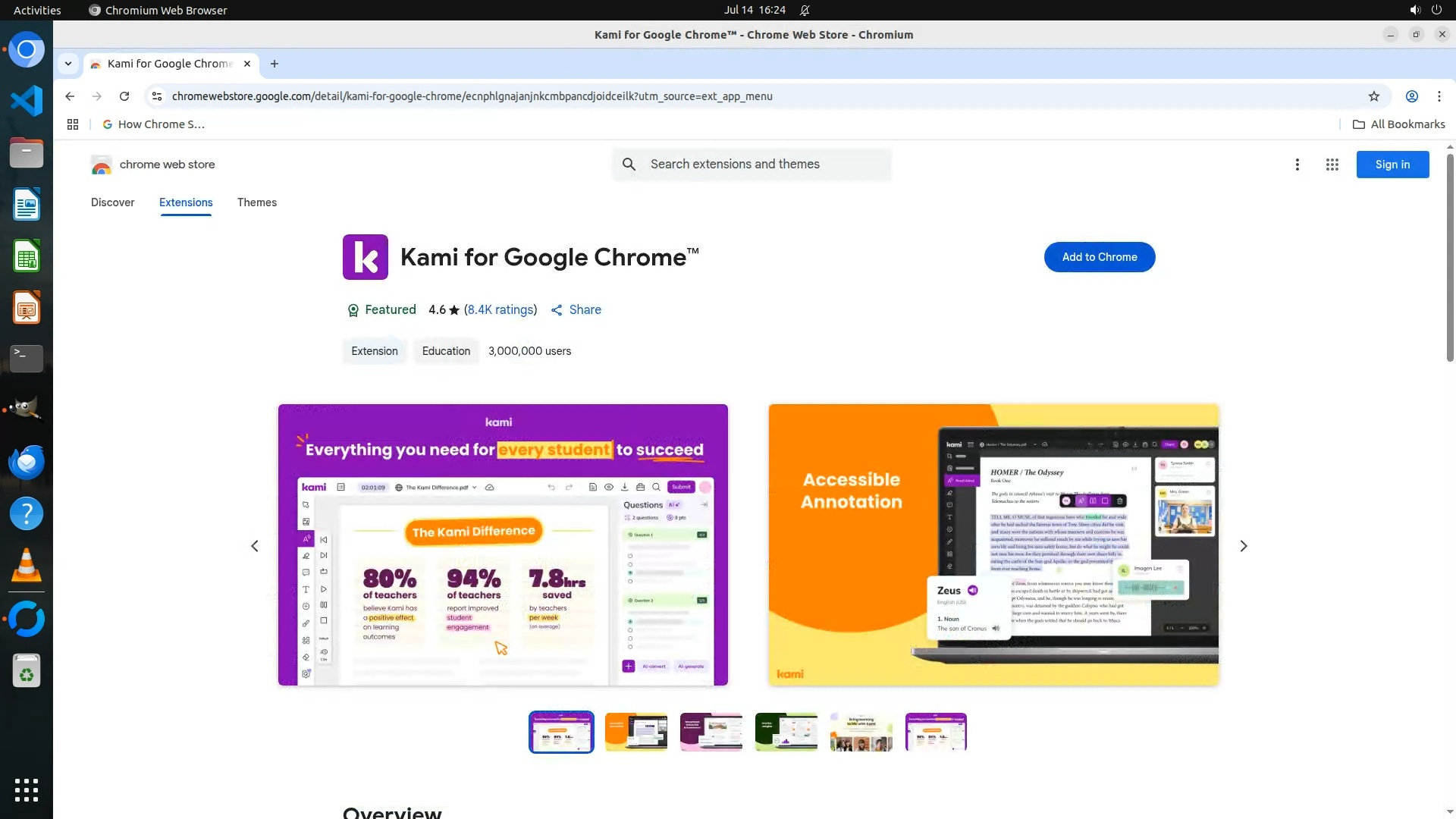
Task: Open Google apps grid icon
Action: click(1332, 165)
